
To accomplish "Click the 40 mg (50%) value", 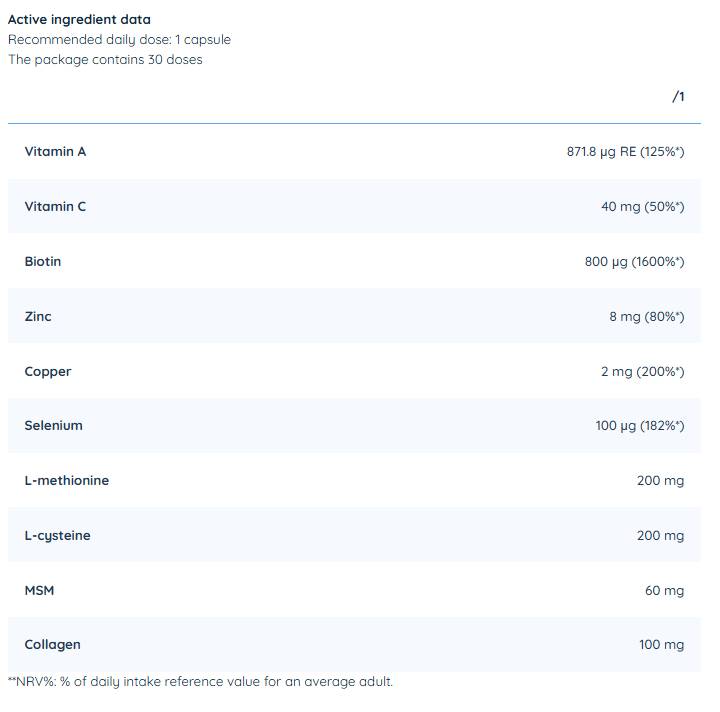I will [642, 207].
